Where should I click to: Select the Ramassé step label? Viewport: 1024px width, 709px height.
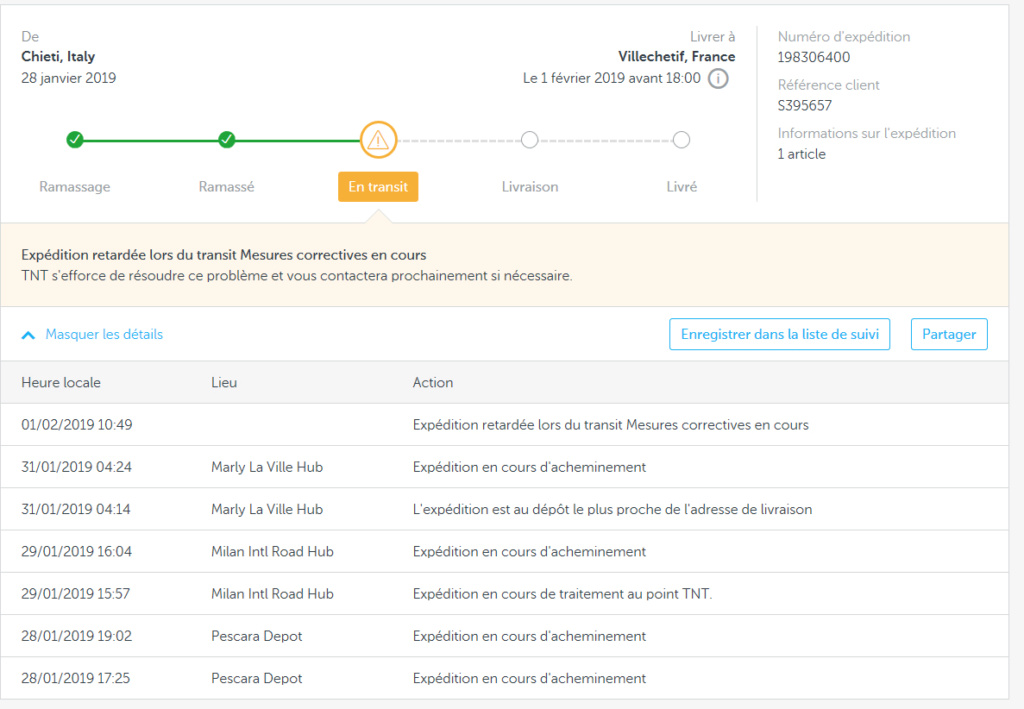click(x=227, y=187)
